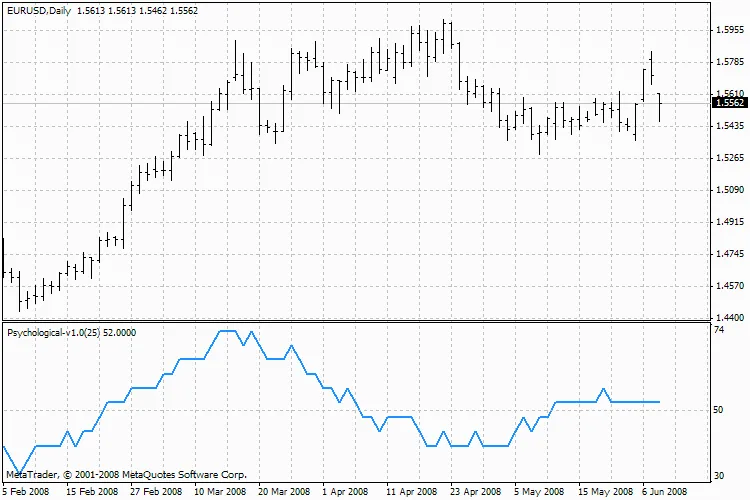Click the 1.5265 price axis label

pos(729,158)
